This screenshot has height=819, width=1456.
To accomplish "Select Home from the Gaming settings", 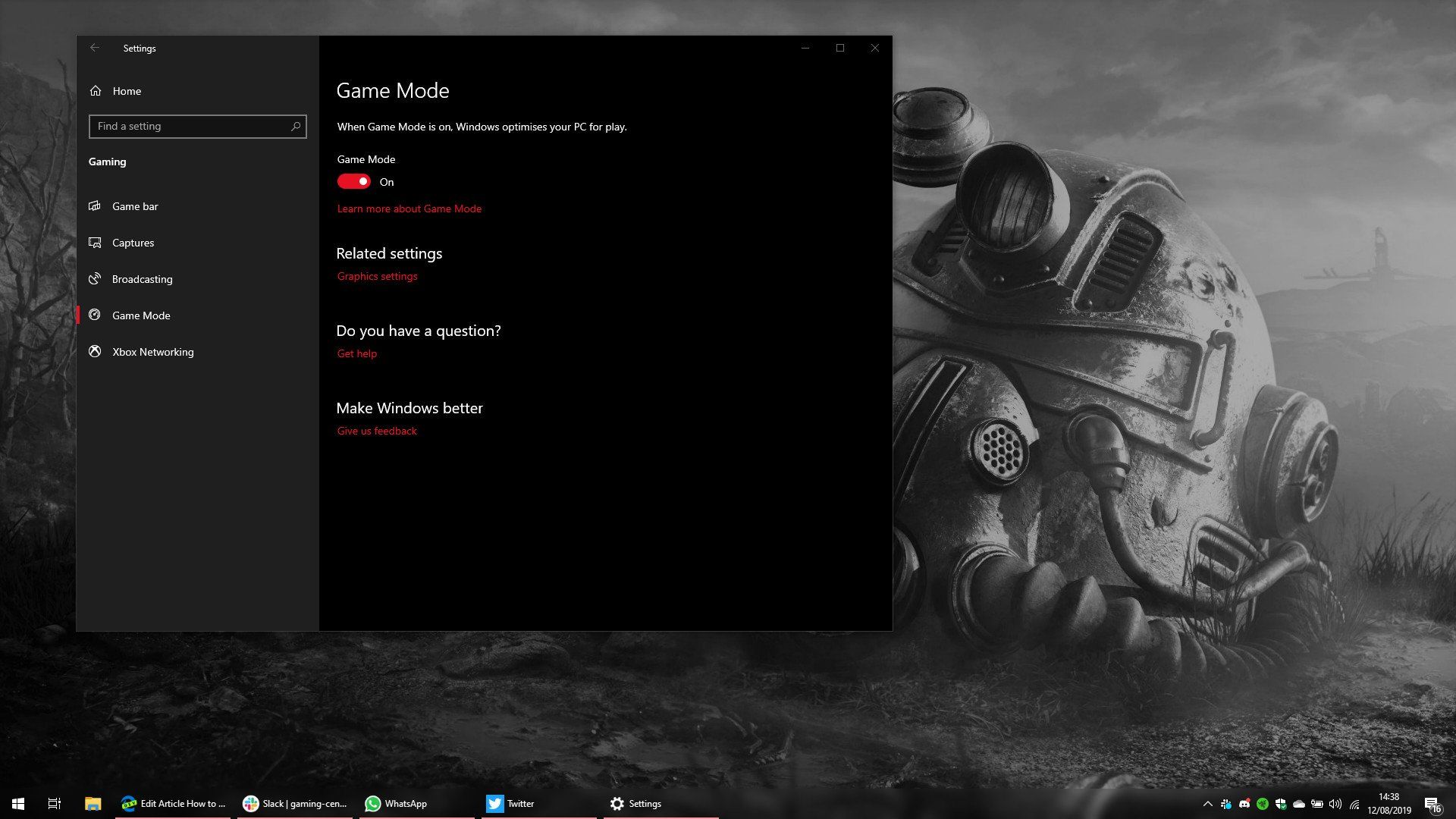I will tap(128, 91).
